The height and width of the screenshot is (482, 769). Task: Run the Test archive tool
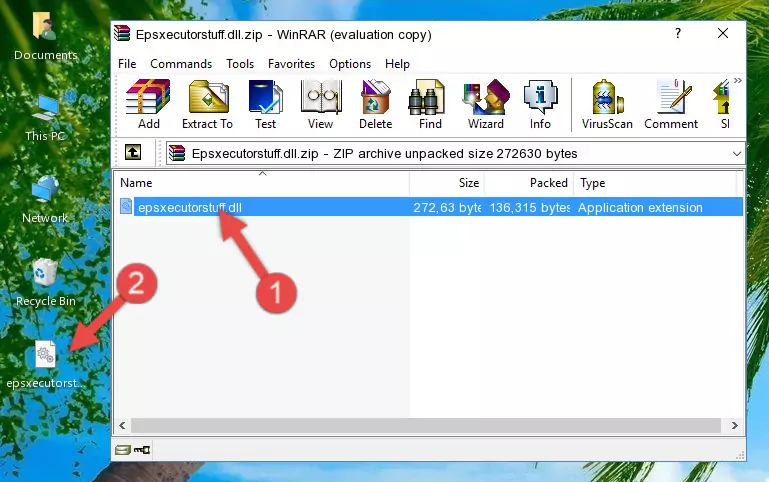point(265,104)
